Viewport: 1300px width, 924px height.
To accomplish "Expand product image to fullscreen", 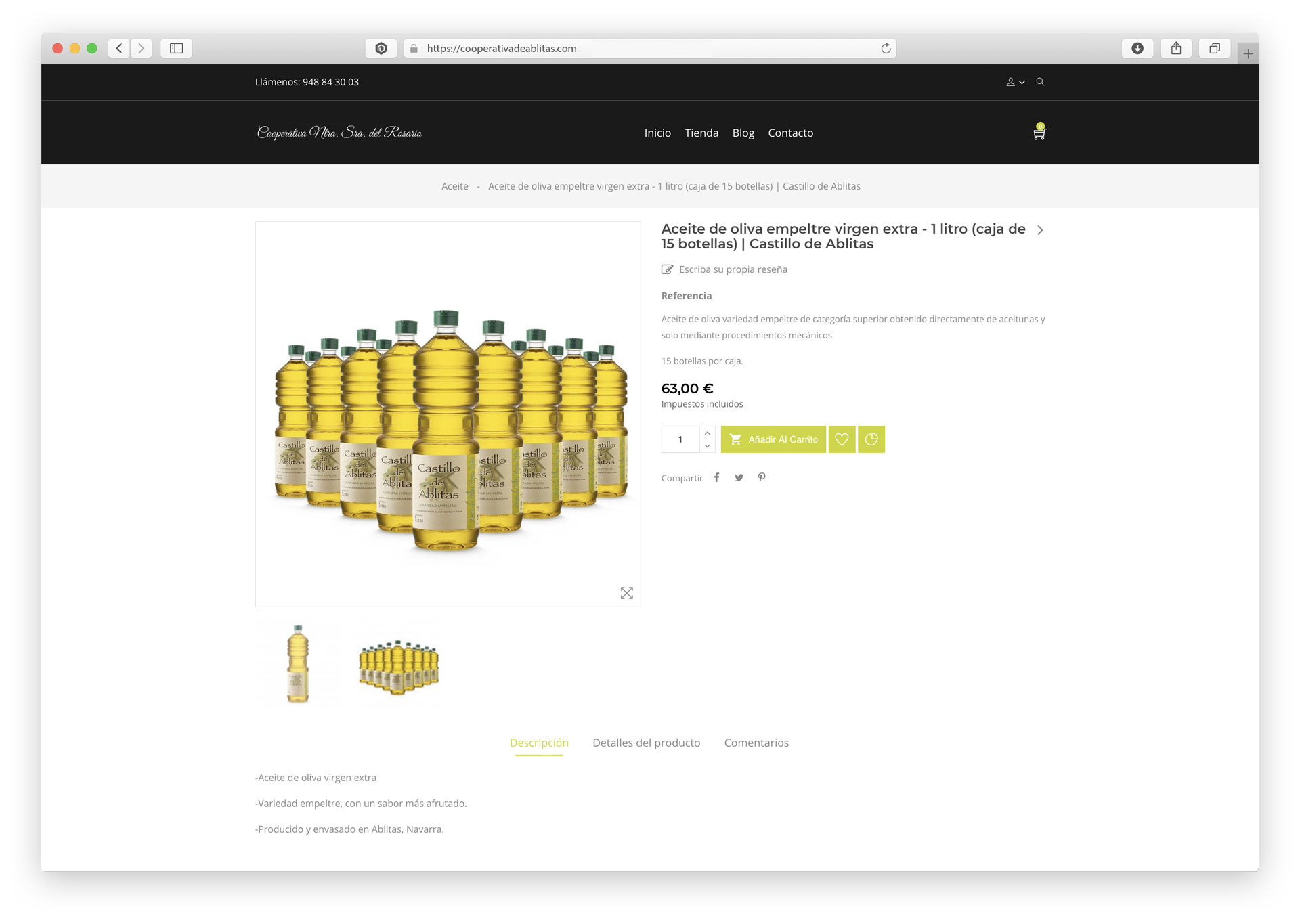I will pos(627,593).
